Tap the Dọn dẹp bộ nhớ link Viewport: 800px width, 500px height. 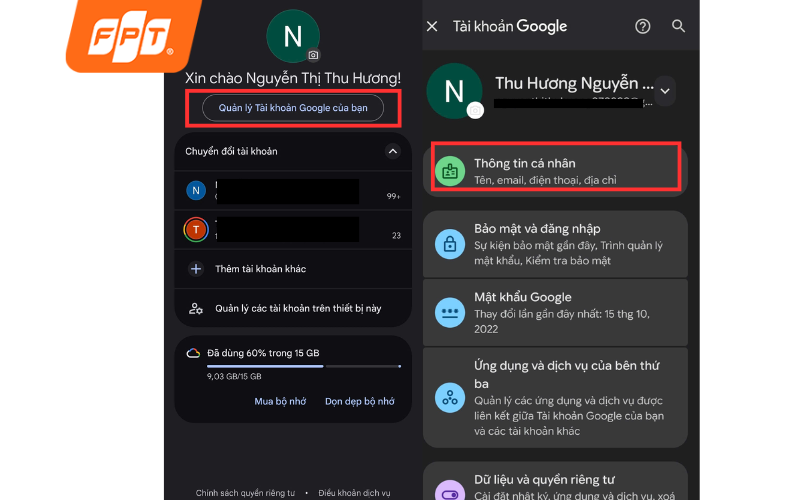tap(360, 402)
